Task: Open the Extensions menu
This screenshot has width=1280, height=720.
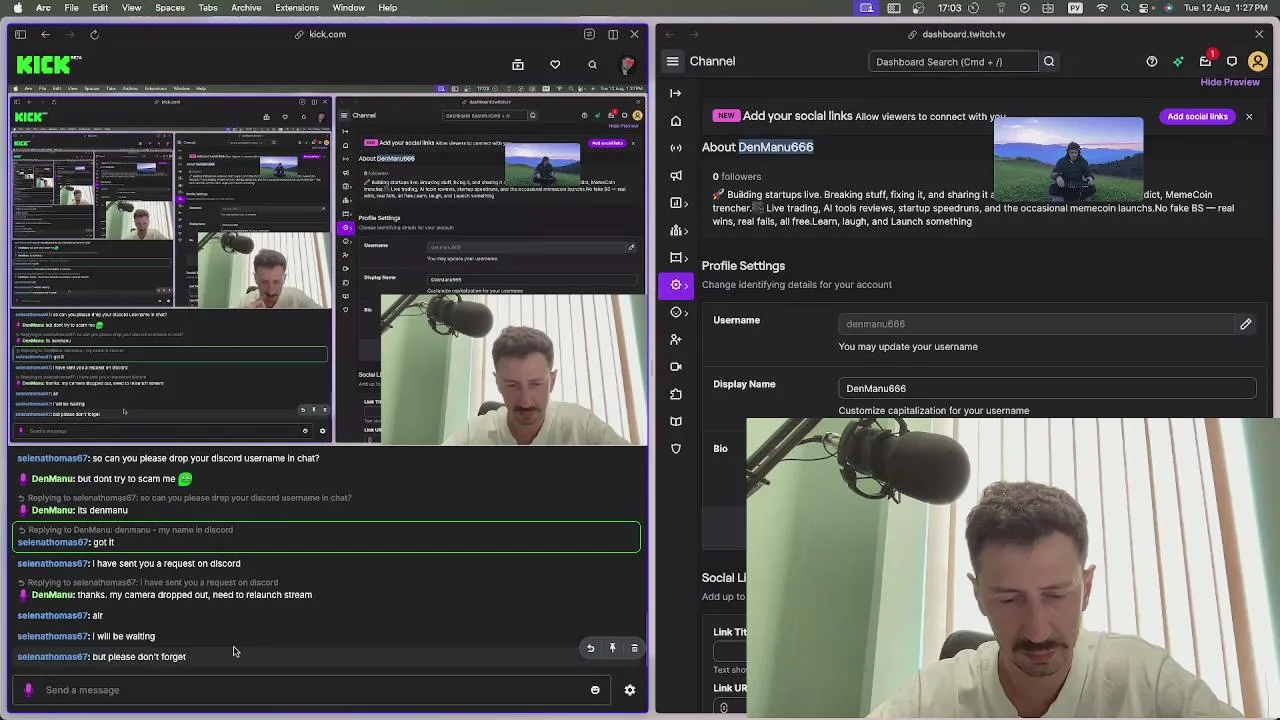Action: tap(297, 8)
